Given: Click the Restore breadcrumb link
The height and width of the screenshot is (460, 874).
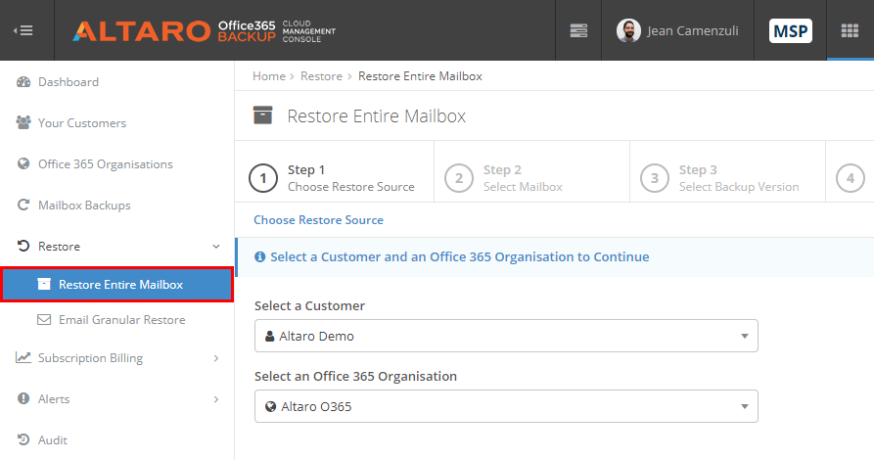Looking at the screenshot, I should (321, 76).
